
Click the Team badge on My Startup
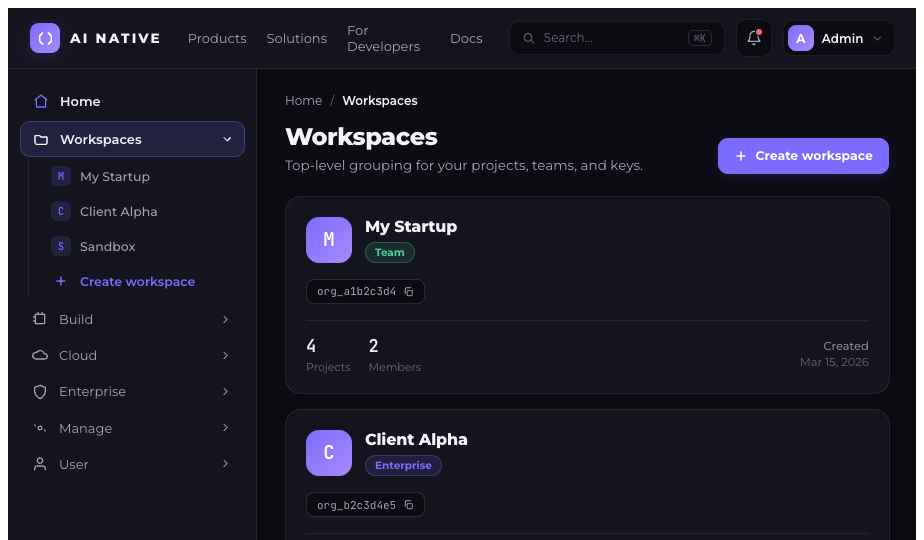[390, 252]
